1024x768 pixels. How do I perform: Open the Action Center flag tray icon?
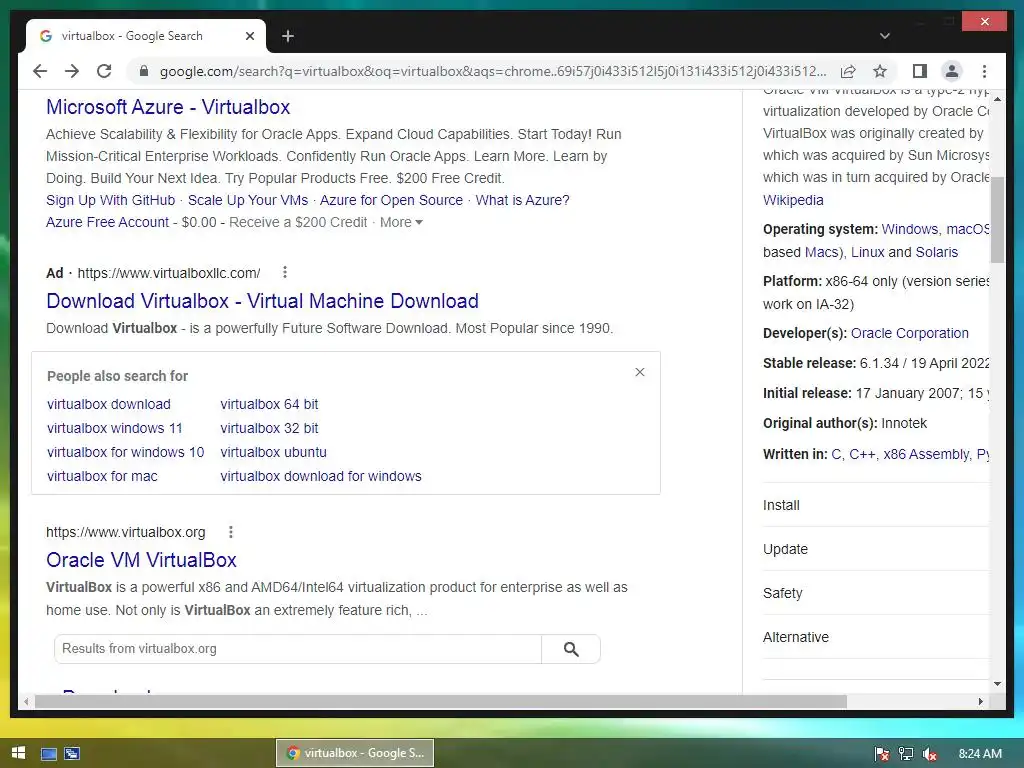(x=882, y=754)
